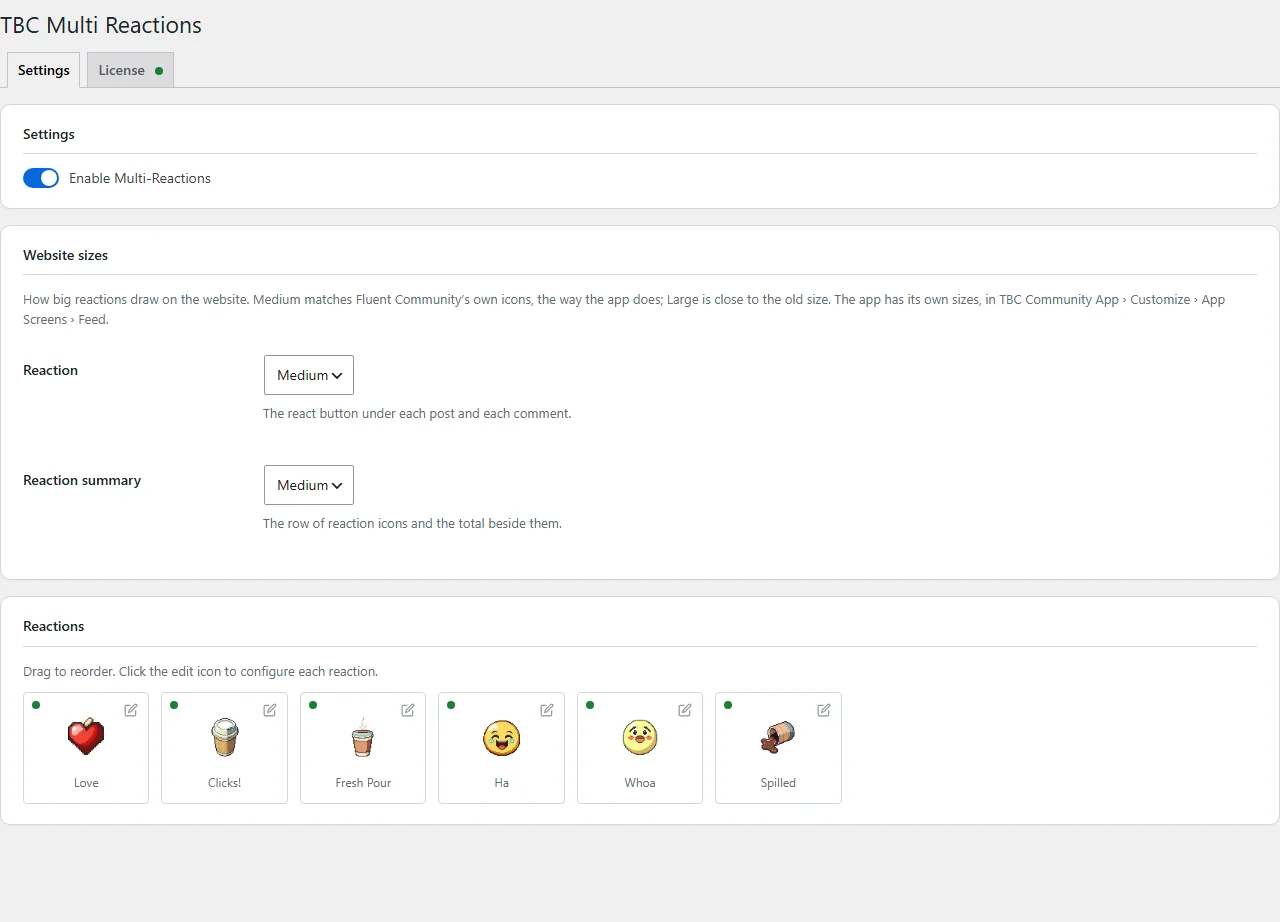1280x922 pixels.
Task: Select the laughing face Ha emoji
Action: pos(502,738)
